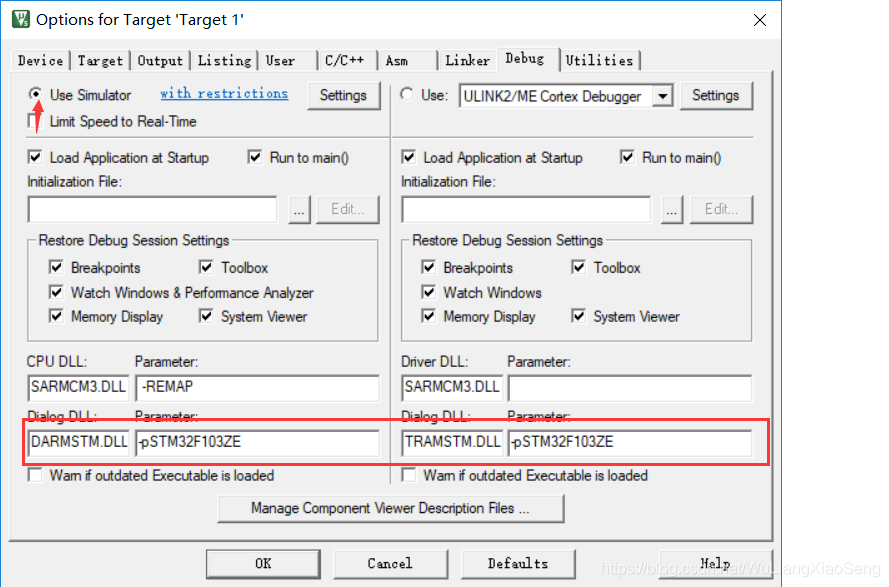
Task: Switch to the Linker tab
Action: 467,60
